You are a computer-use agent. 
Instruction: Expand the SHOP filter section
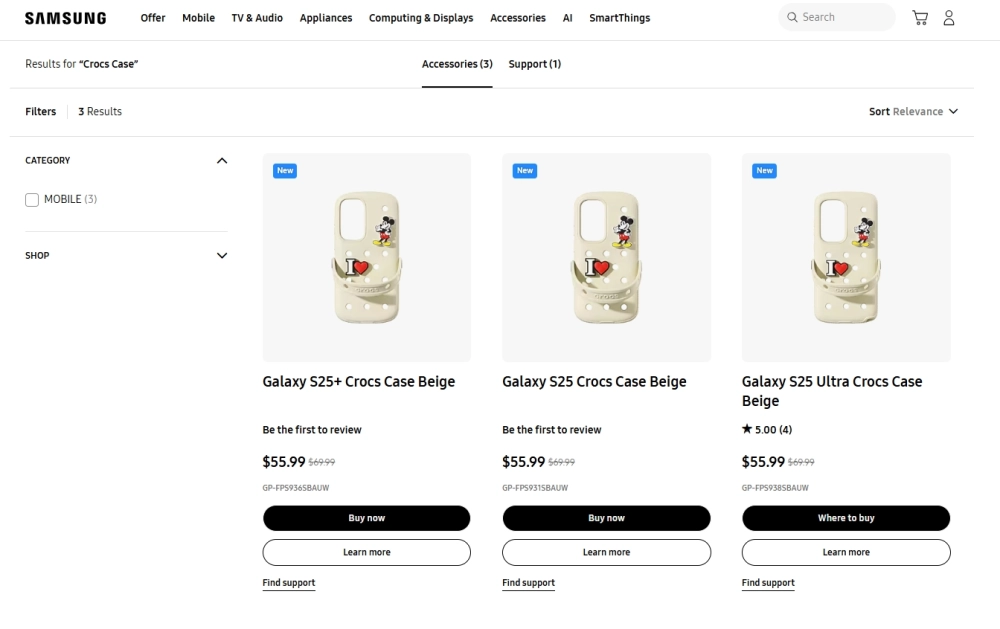(222, 256)
